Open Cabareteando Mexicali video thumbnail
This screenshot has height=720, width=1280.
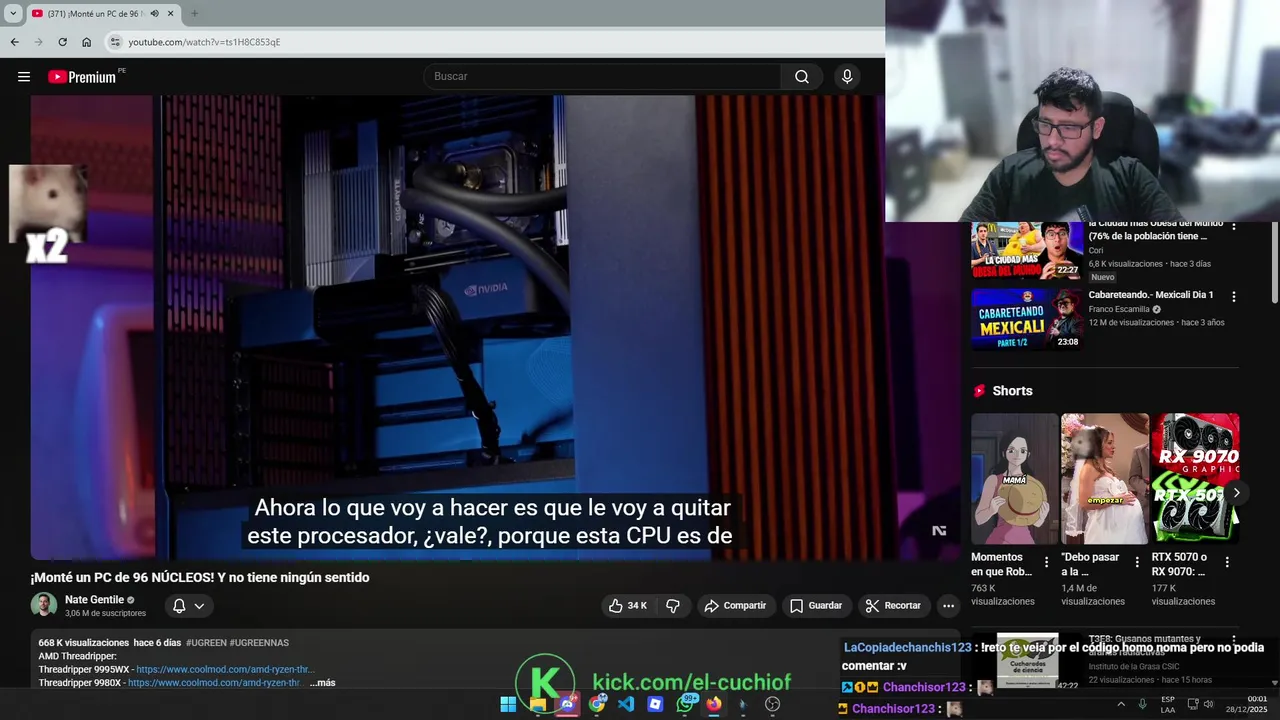pyautogui.click(x=1027, y=319)
